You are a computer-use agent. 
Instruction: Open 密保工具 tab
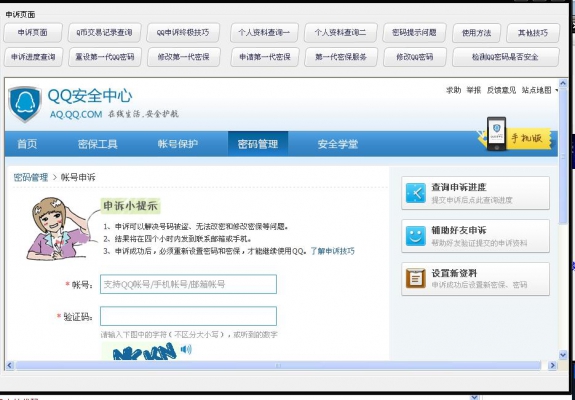pos(98,144)
